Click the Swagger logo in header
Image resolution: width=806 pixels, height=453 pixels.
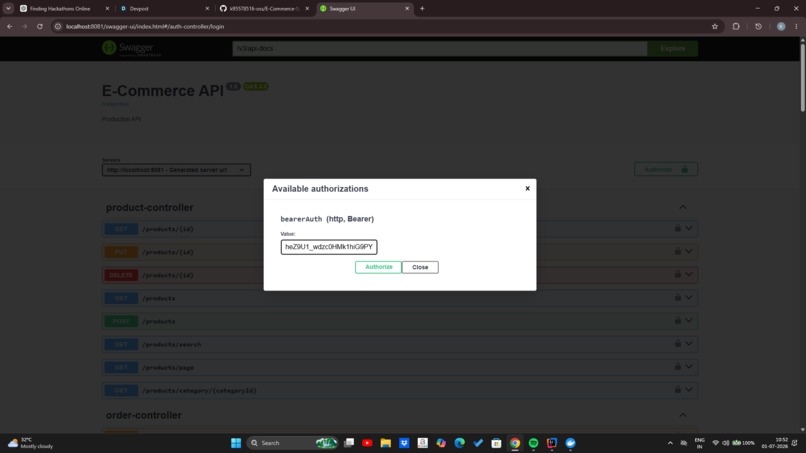pos(131,48)
